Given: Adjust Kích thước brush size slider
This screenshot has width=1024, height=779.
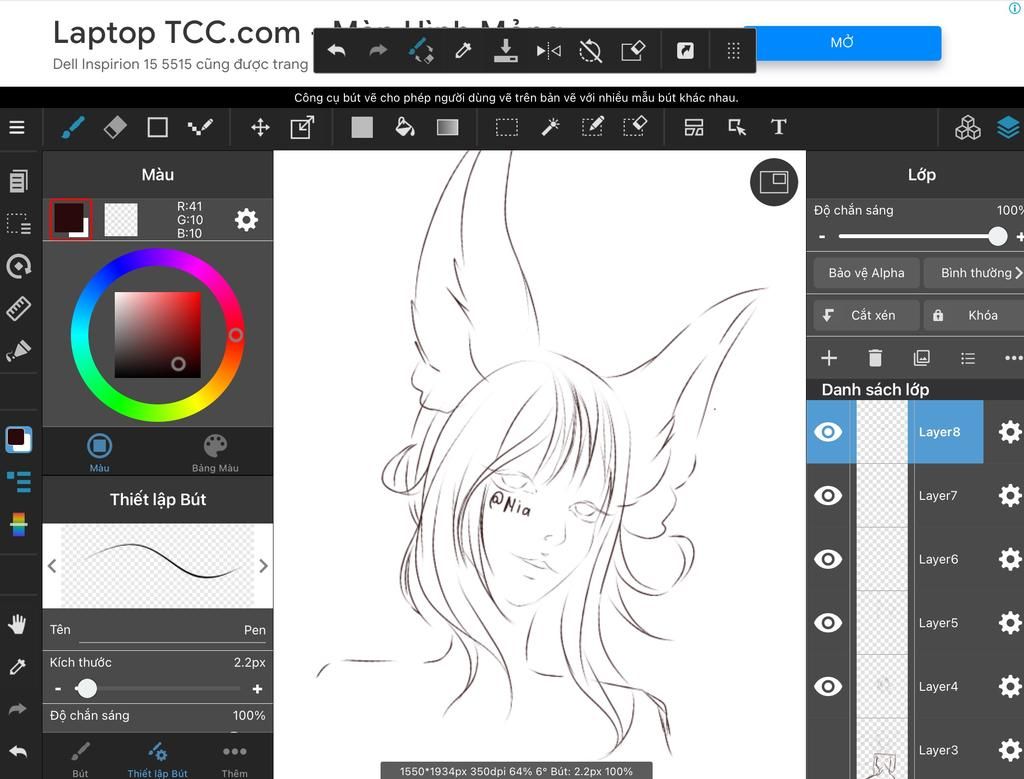Looking at the screenshot, I should click(x=157, y=688).
